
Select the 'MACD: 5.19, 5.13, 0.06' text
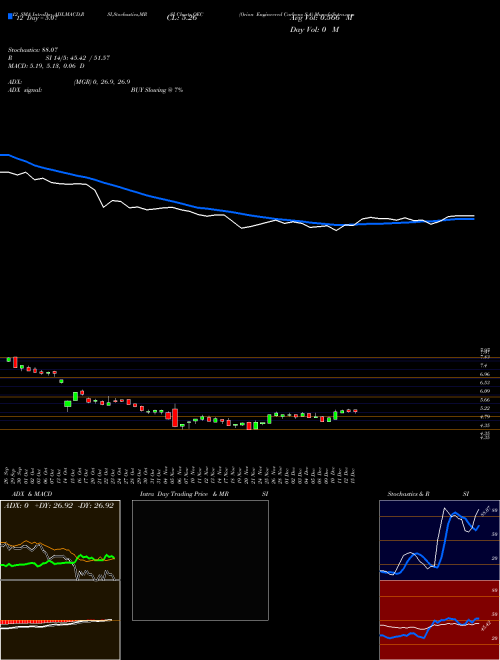pos(43,66)
